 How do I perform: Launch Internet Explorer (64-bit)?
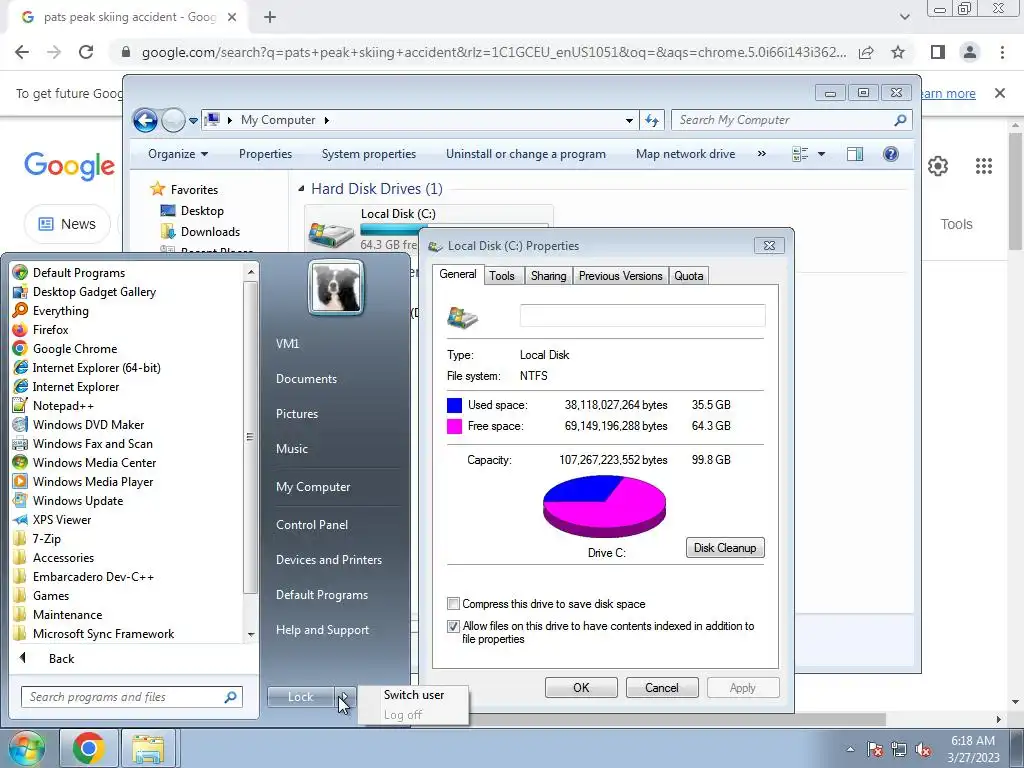[x=96, y=368]
